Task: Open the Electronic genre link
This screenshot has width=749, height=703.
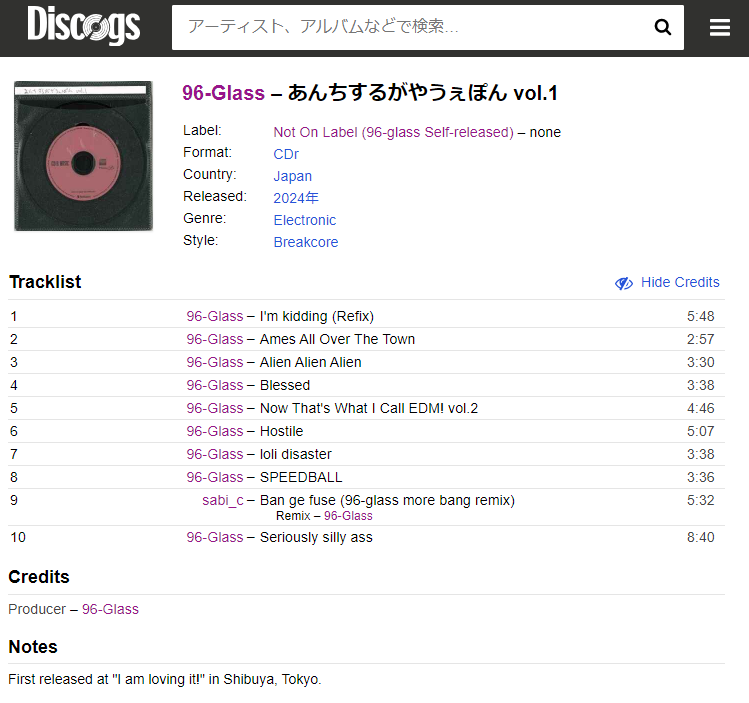Action: (304, 220)
